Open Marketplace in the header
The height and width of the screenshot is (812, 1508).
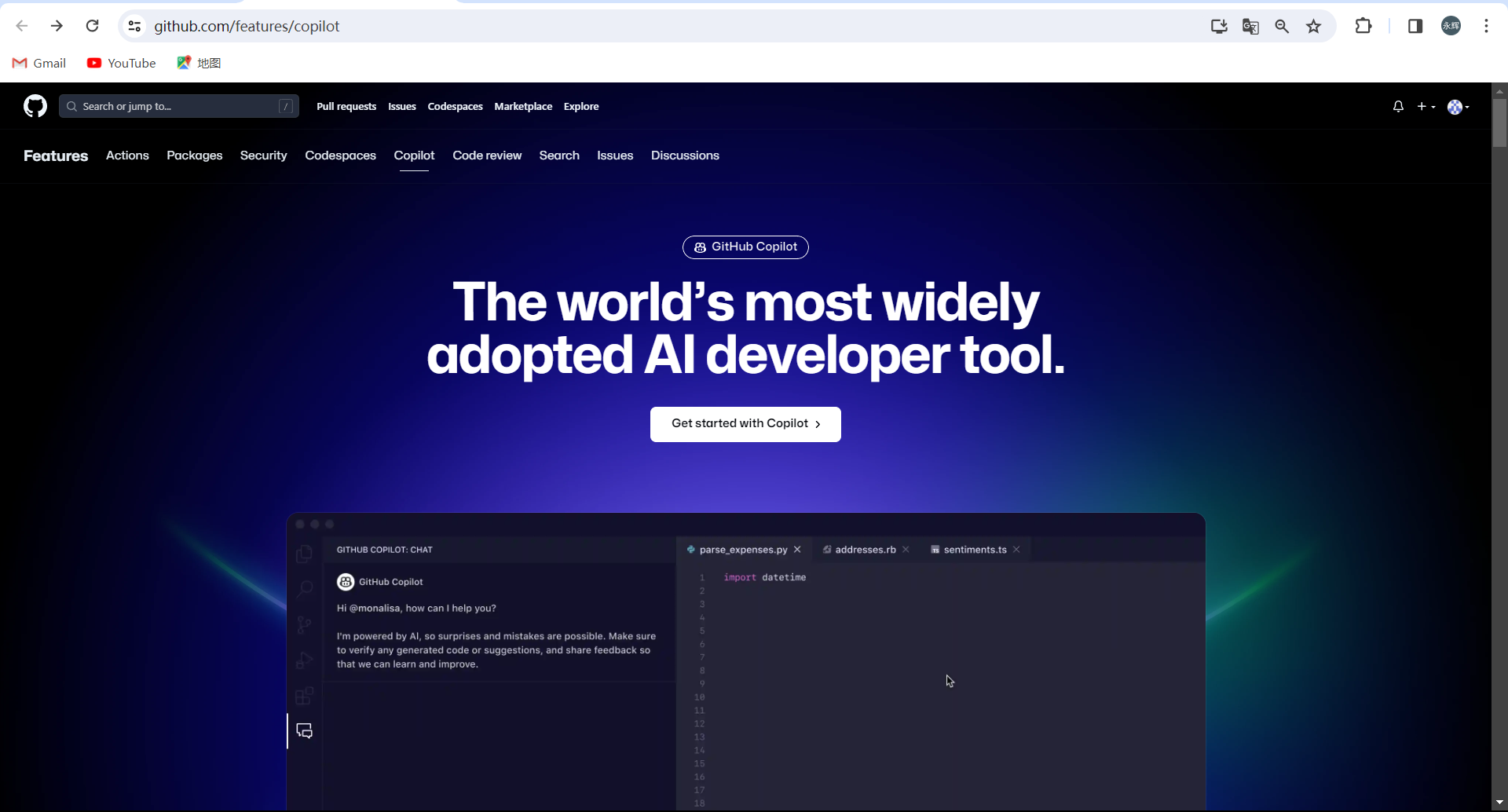(x=523, y=106)
